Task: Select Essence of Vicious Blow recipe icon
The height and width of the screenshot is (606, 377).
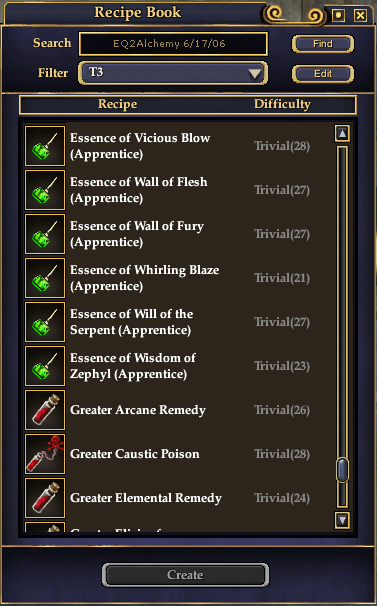Action: [x=45, y=146]
